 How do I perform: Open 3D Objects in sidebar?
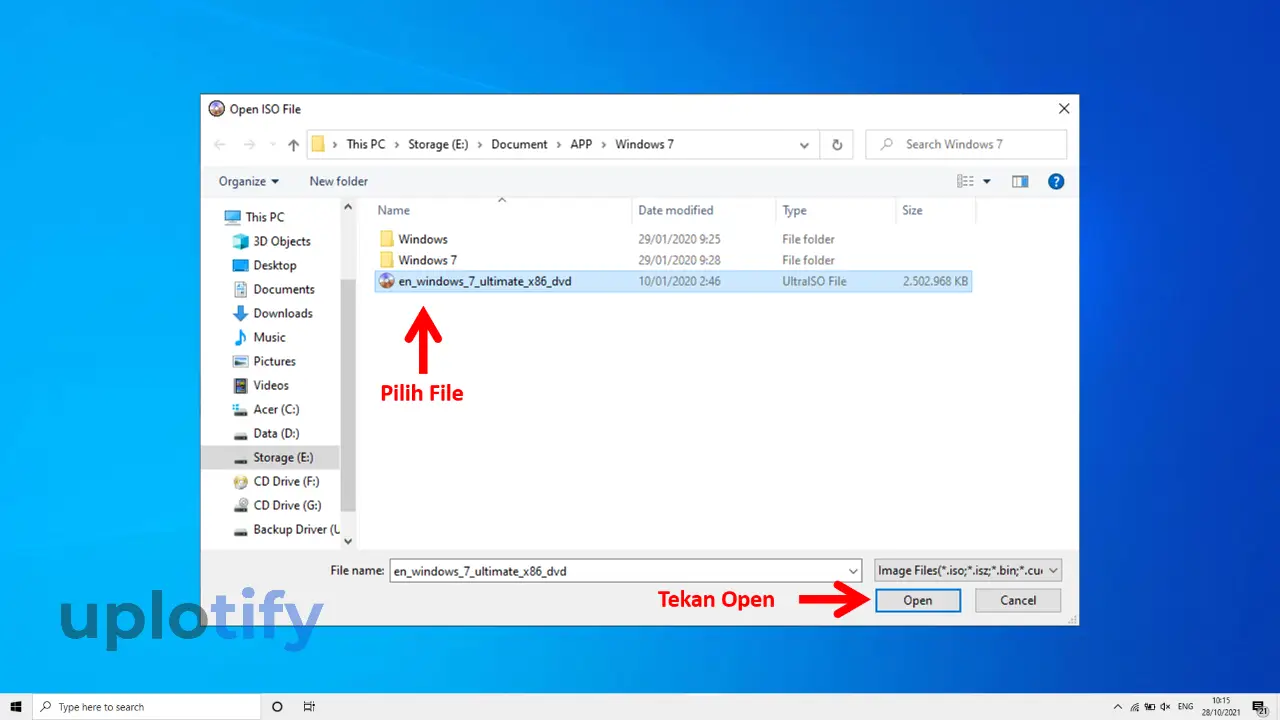click(x=281, y=241)
